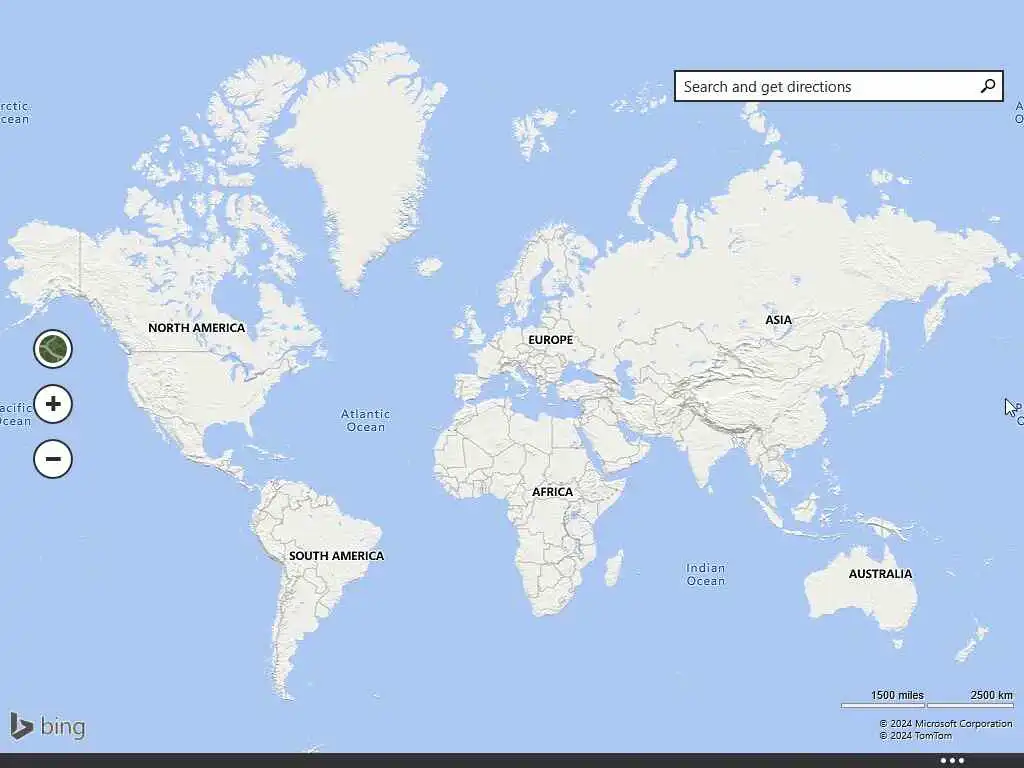Select the SOUTH AMERICA label
Image resolution: width=1024 pixels, height=768 pixels.
[x=336, y=556]
